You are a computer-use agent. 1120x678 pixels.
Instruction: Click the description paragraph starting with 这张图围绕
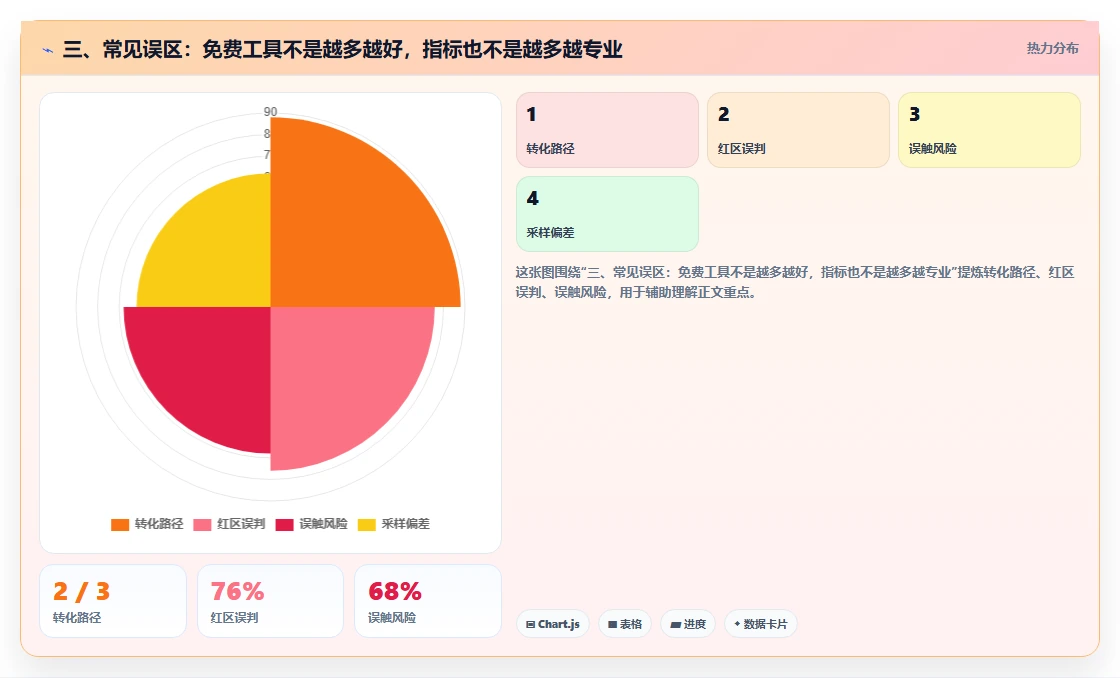[x=795, y=282]
